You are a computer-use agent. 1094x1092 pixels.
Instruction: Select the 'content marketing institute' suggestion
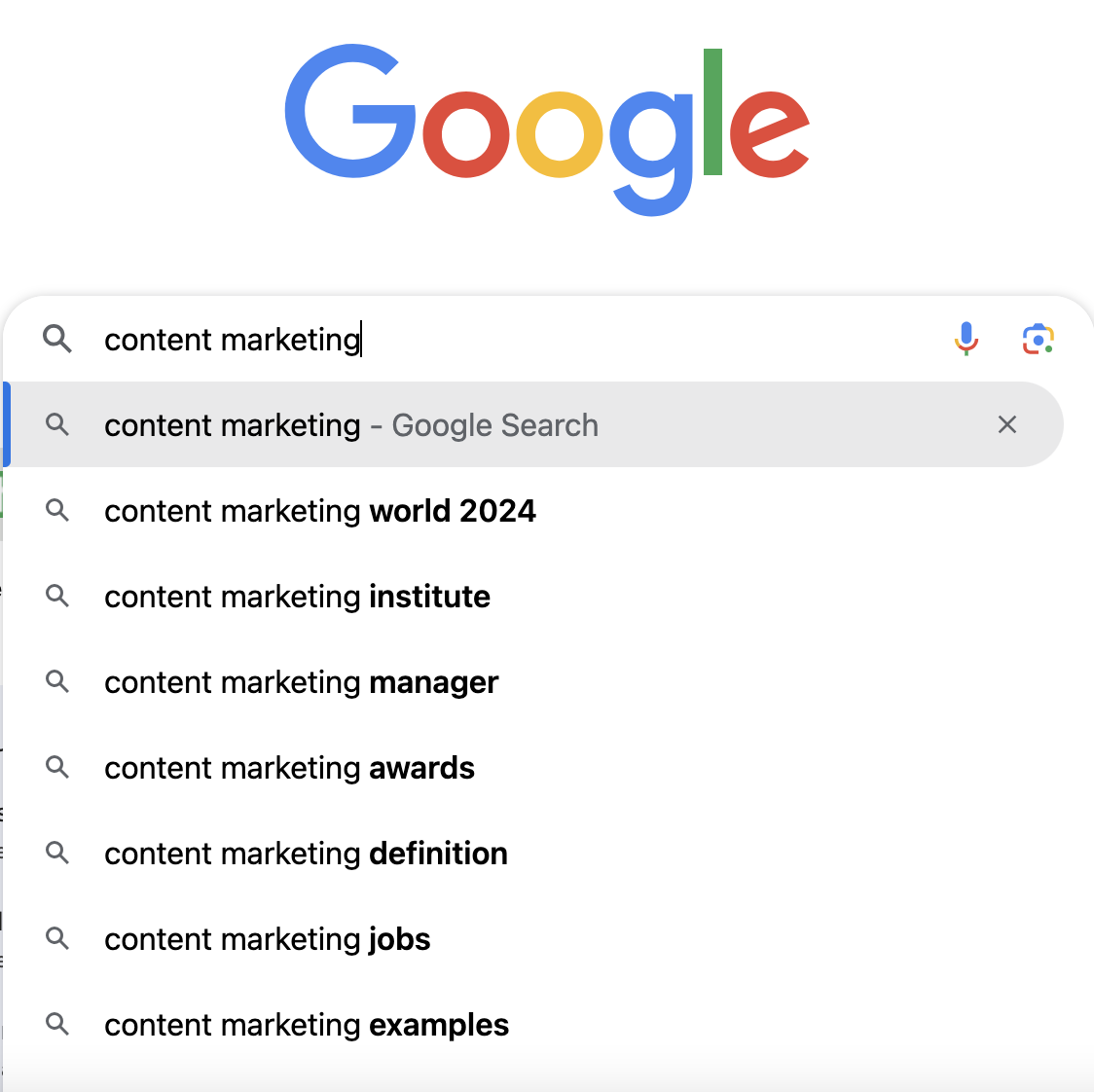point(297,596)
